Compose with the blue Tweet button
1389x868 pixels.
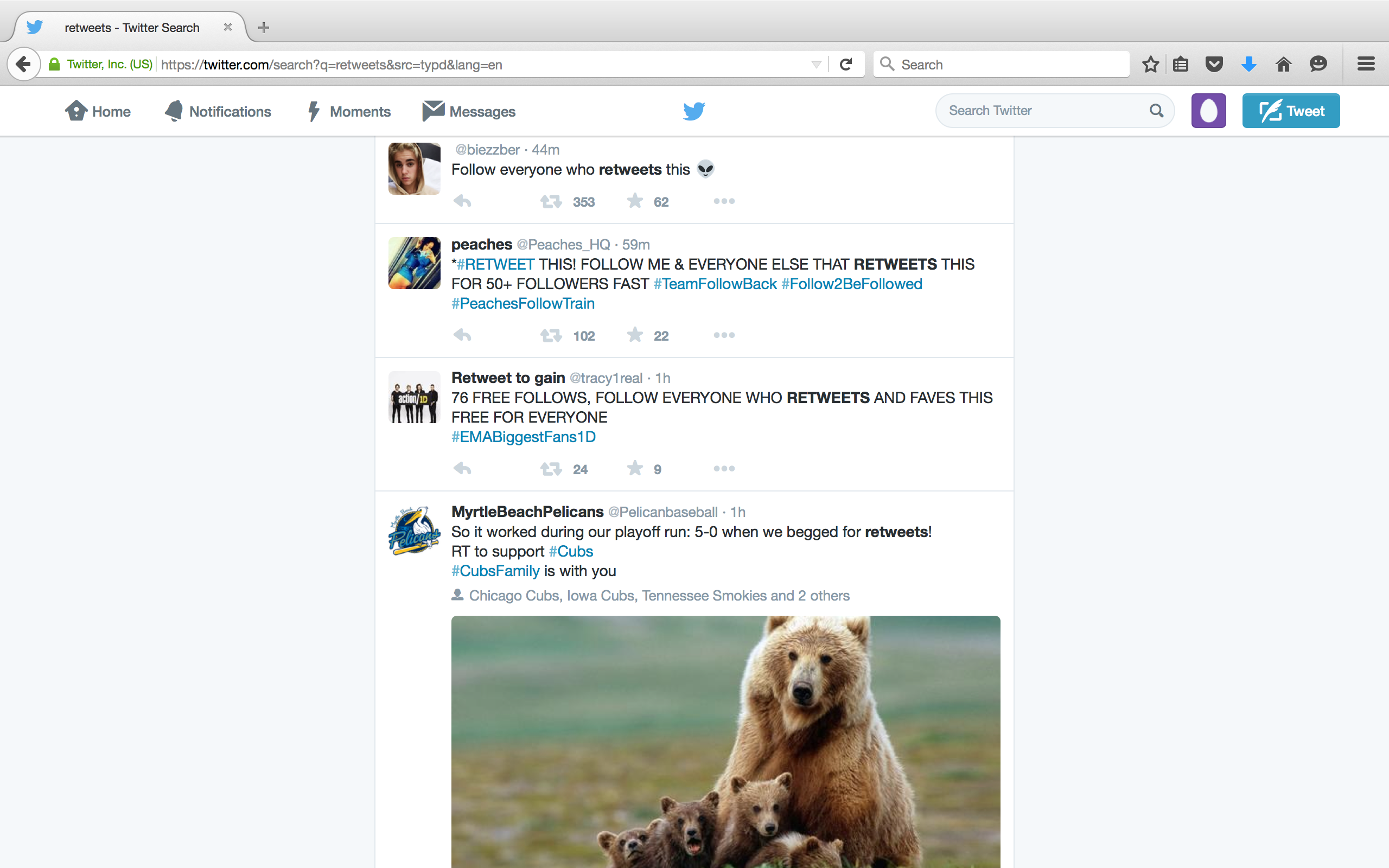[x=1291, y=111]
